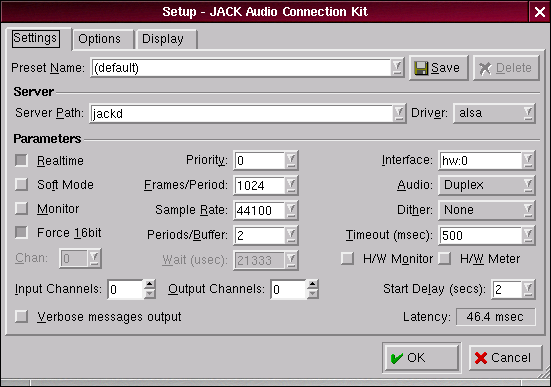Decrease Output Channels with down arrow
Image resolution: width=551 pixels, height=387 pixels.
click(312, 294)
